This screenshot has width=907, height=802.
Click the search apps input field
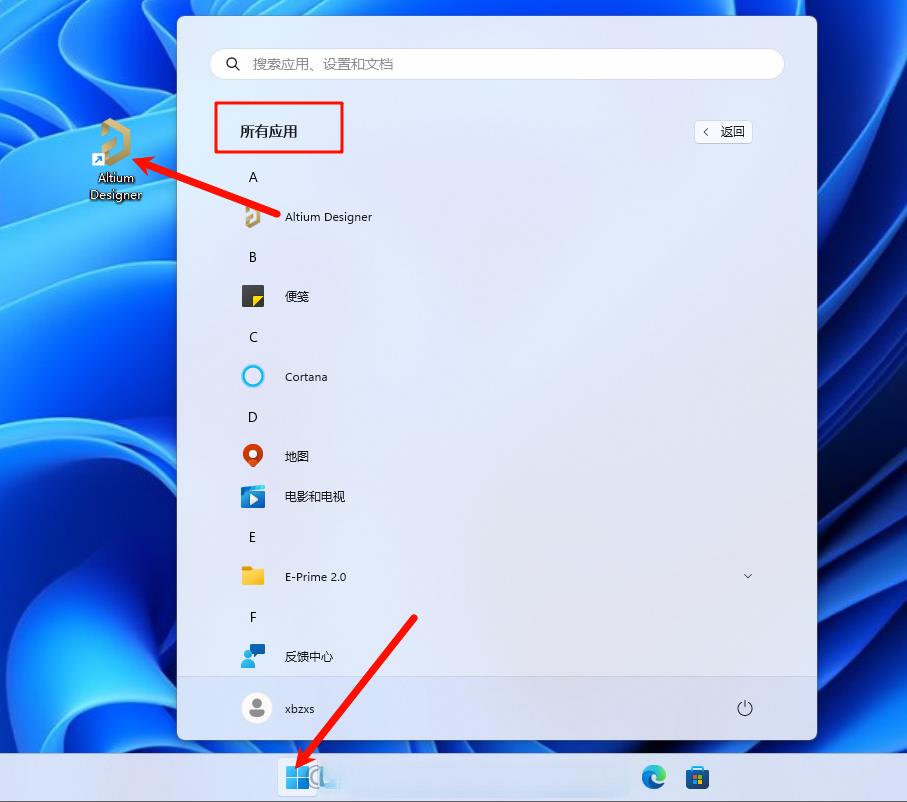pos(497,64)
